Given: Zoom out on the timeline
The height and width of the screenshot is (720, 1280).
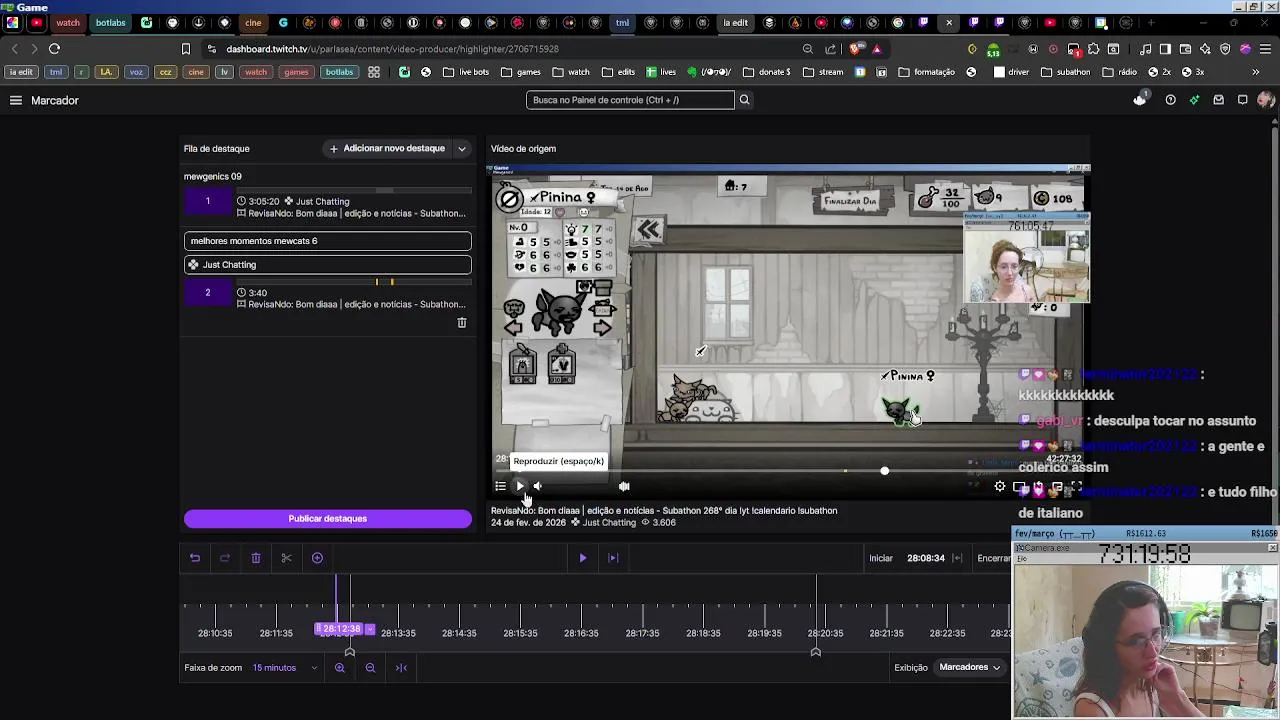Looking at the screenshot, I should [370, 668].
